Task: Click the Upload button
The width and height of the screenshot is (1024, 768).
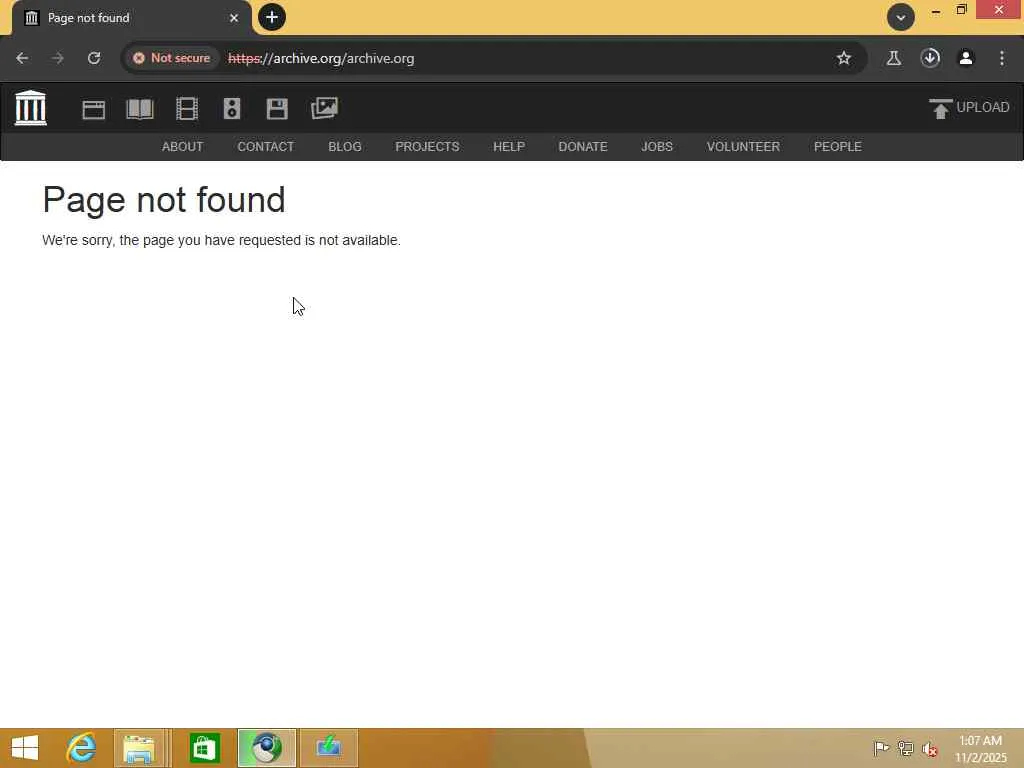Action: pos(969,108)
